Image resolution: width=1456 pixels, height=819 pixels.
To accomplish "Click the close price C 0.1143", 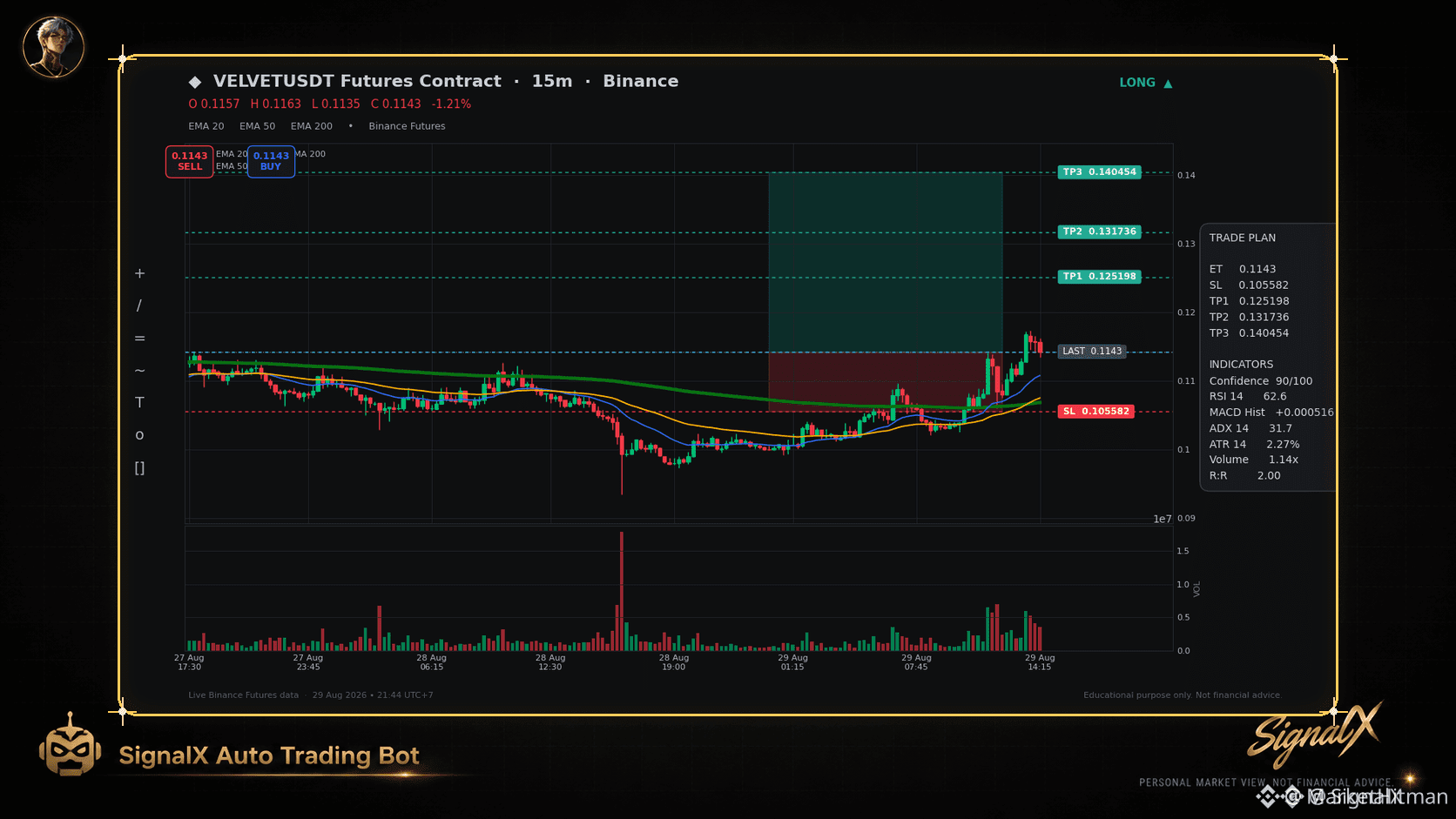I will 396,104.
